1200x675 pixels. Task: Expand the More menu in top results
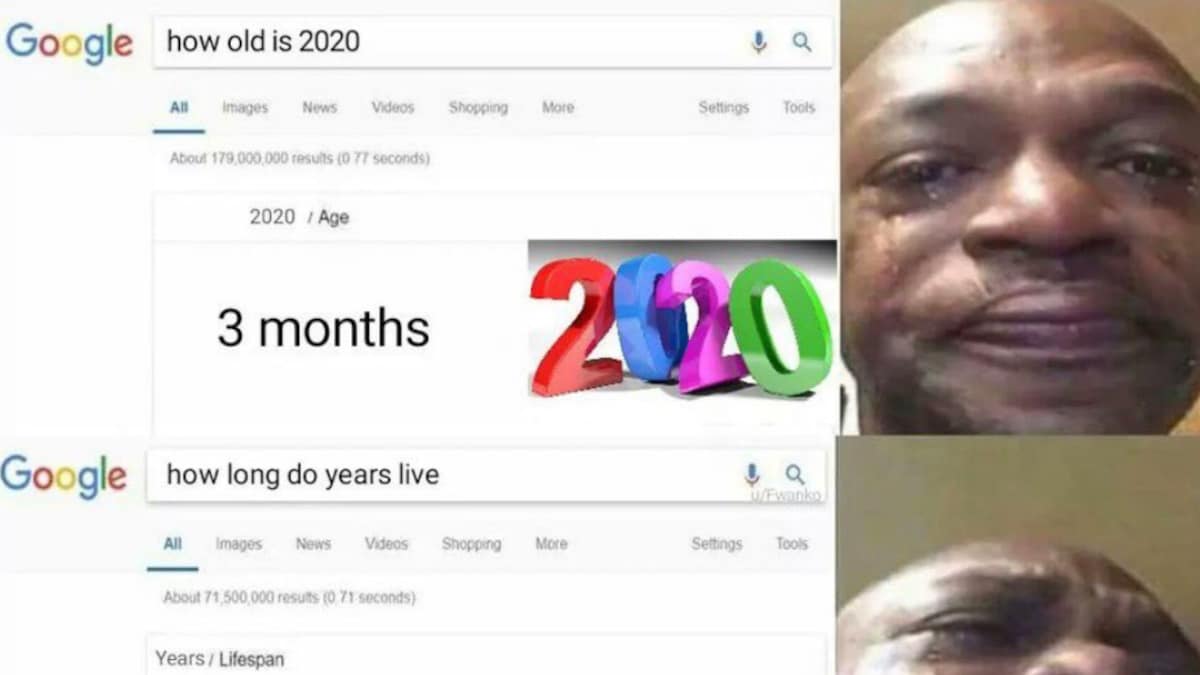558,108
